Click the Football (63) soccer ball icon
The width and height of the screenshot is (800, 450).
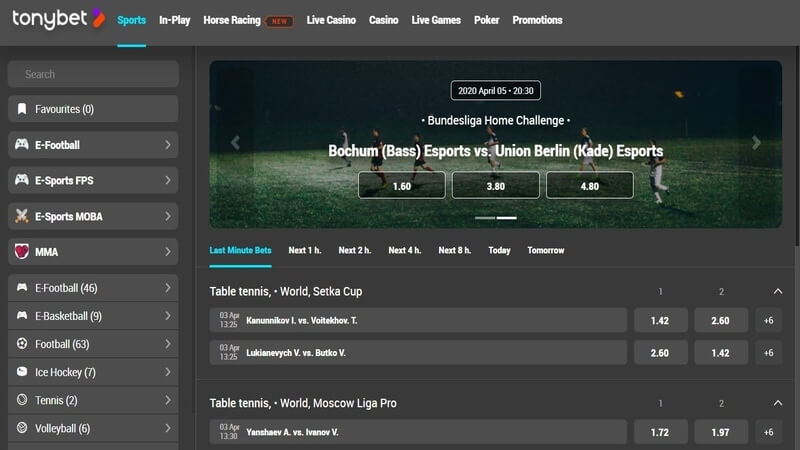tap(22, 343)
